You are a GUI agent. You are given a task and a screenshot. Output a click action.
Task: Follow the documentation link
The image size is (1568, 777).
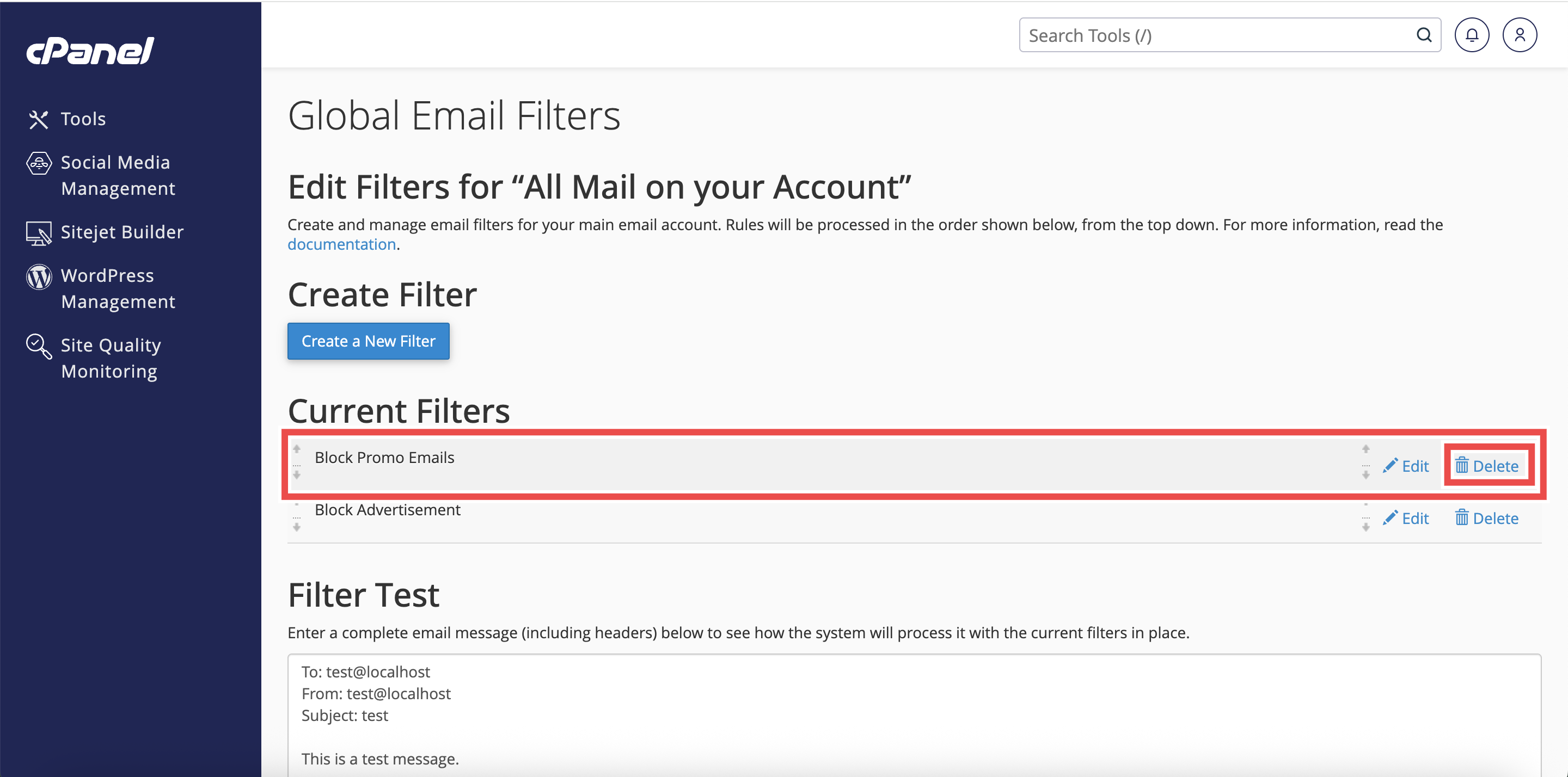pyautogui.click(x=341, y=244)
